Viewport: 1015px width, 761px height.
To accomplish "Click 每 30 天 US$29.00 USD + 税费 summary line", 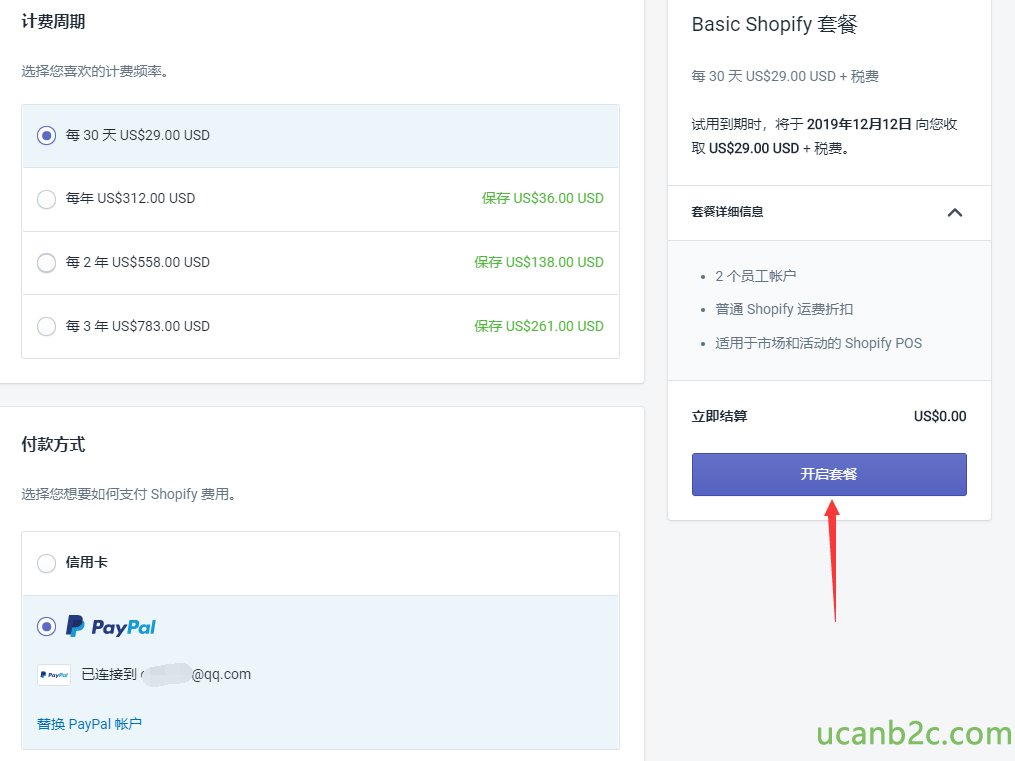I will (785, 76).
